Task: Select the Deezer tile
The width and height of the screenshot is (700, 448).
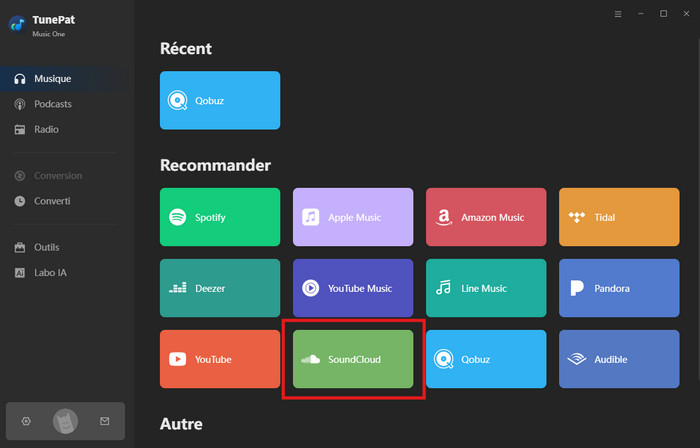Action: (220, 288)
